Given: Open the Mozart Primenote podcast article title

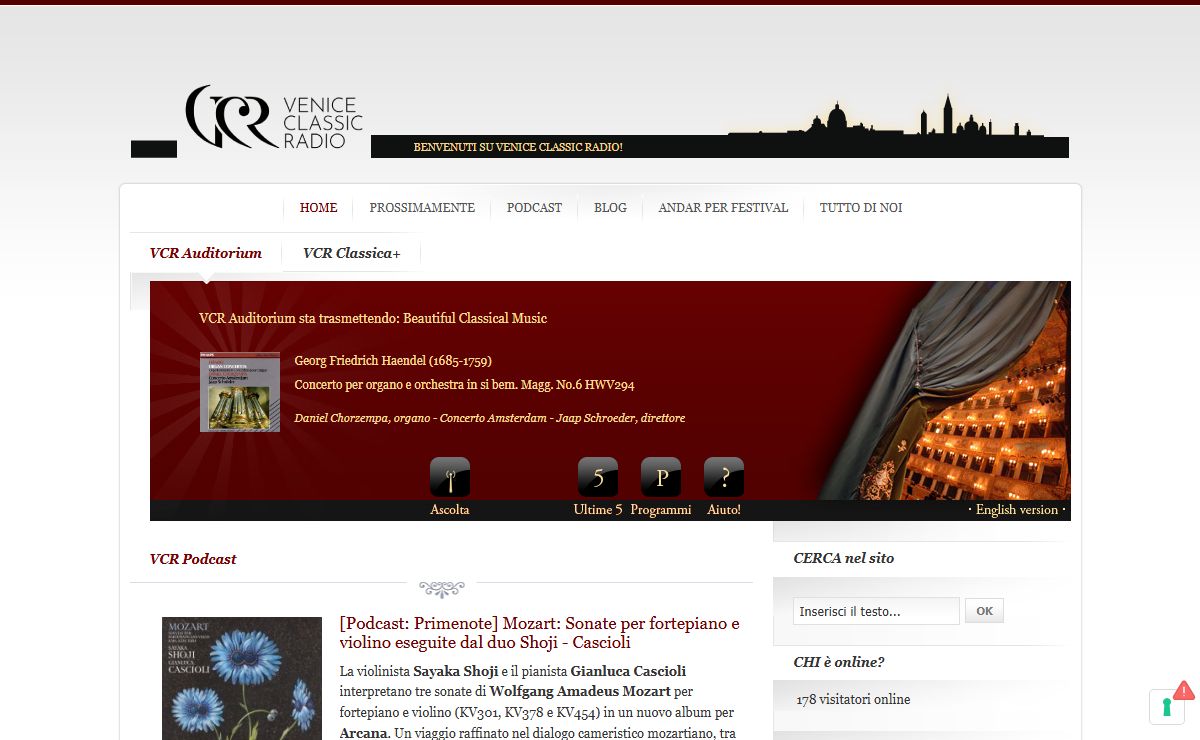Looking at the screenshot, I should click(540, 633).
